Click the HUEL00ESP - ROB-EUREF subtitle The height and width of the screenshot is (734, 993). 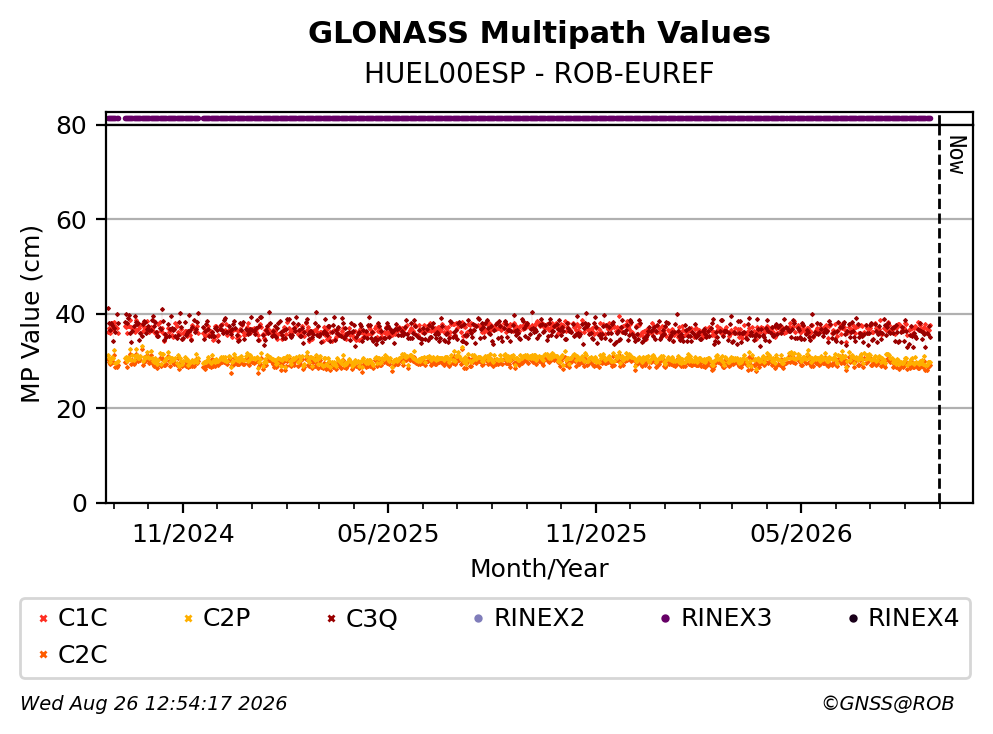[x=539, y=74]
